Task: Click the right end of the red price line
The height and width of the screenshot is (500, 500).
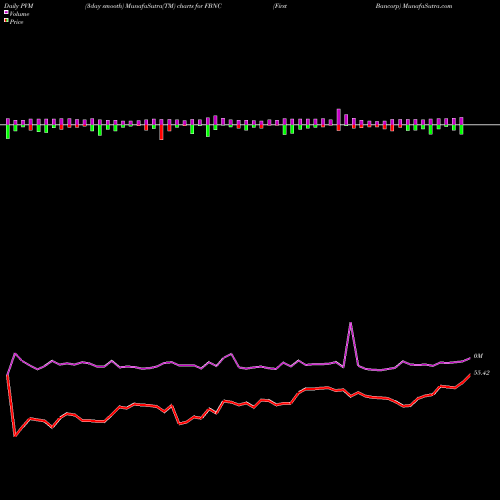Action: [x=470, y=375]
